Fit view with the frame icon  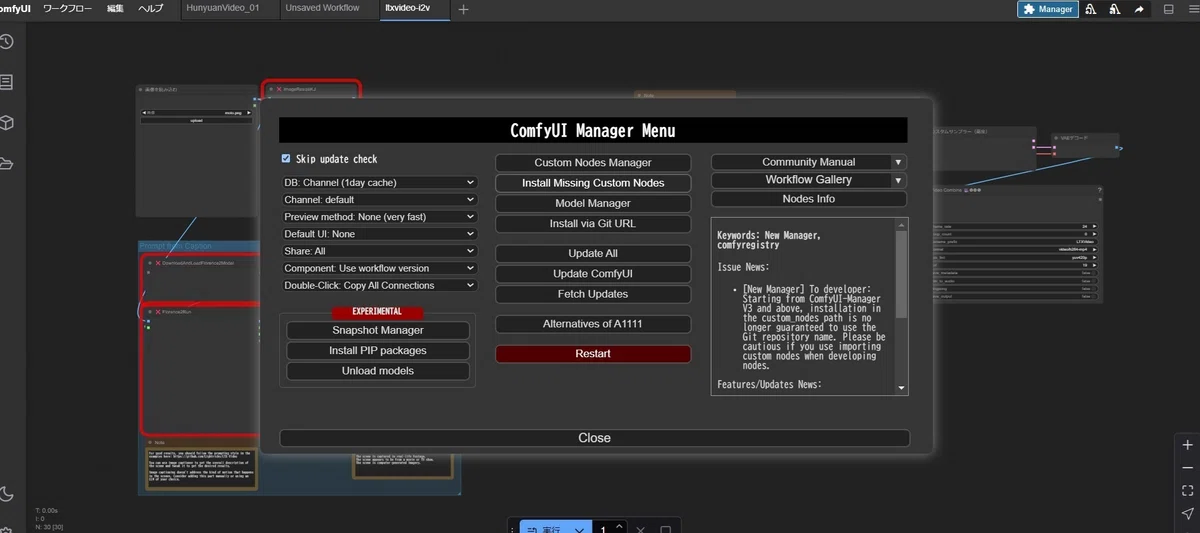click(x=1187, y=491)
